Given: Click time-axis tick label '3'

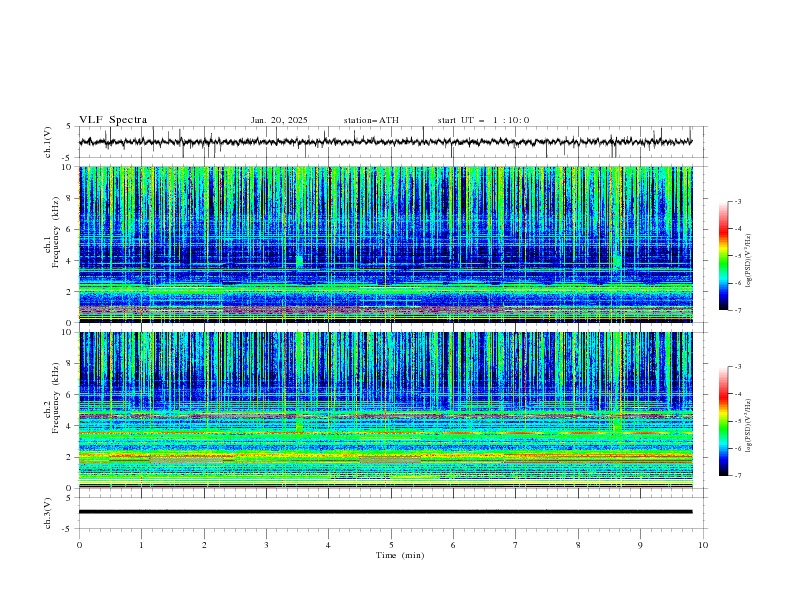Looking at the screenshot, I should 266,545.
